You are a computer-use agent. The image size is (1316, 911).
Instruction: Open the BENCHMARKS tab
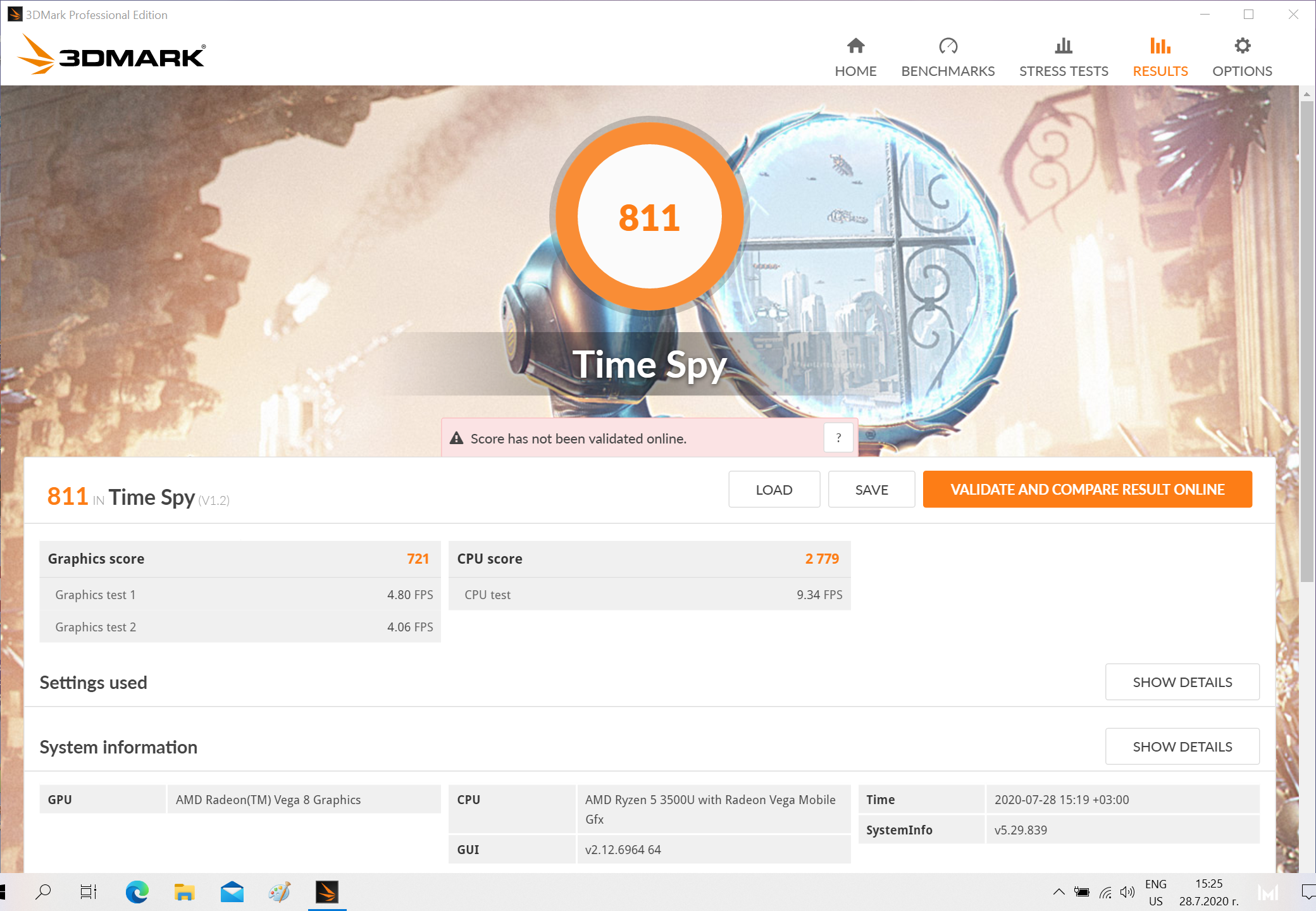(x=948, y=58)
